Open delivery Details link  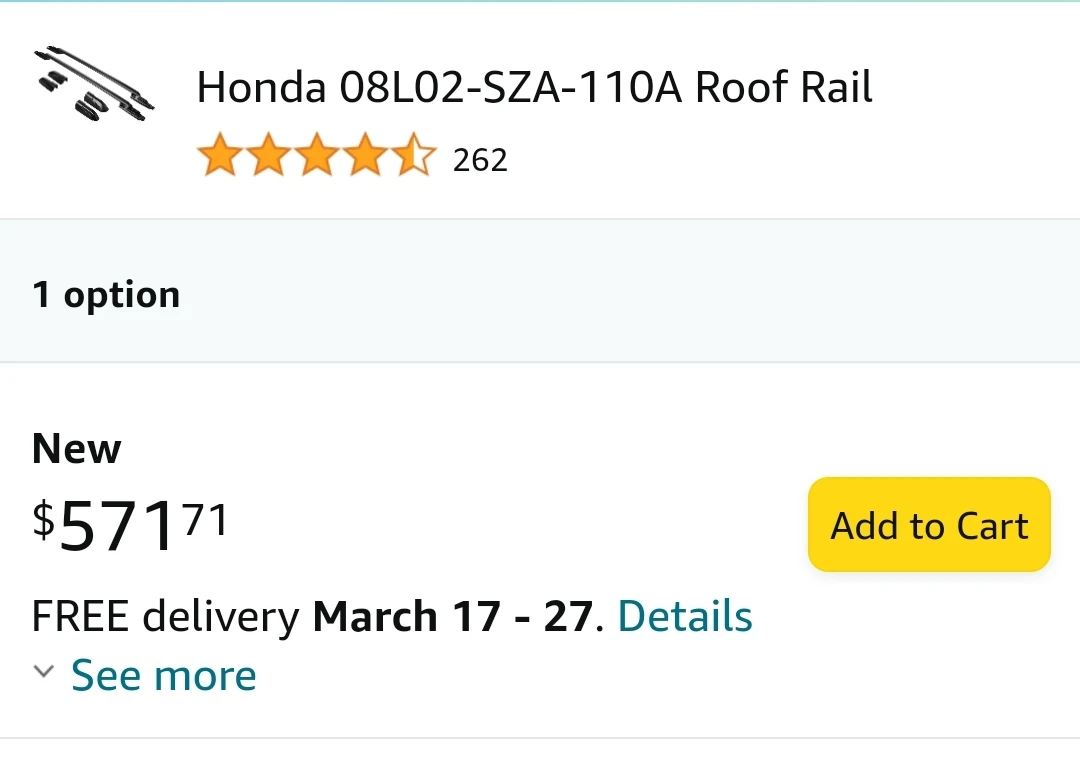click(685, 616)
